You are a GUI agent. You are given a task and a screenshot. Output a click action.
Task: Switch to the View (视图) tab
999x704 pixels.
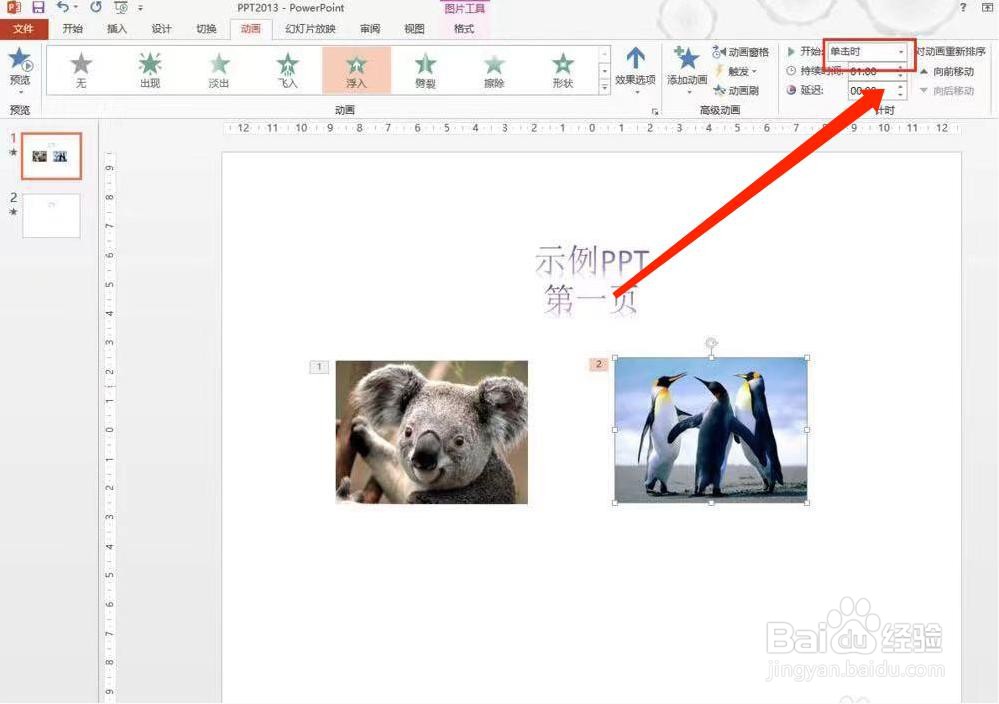coord(414,29)
